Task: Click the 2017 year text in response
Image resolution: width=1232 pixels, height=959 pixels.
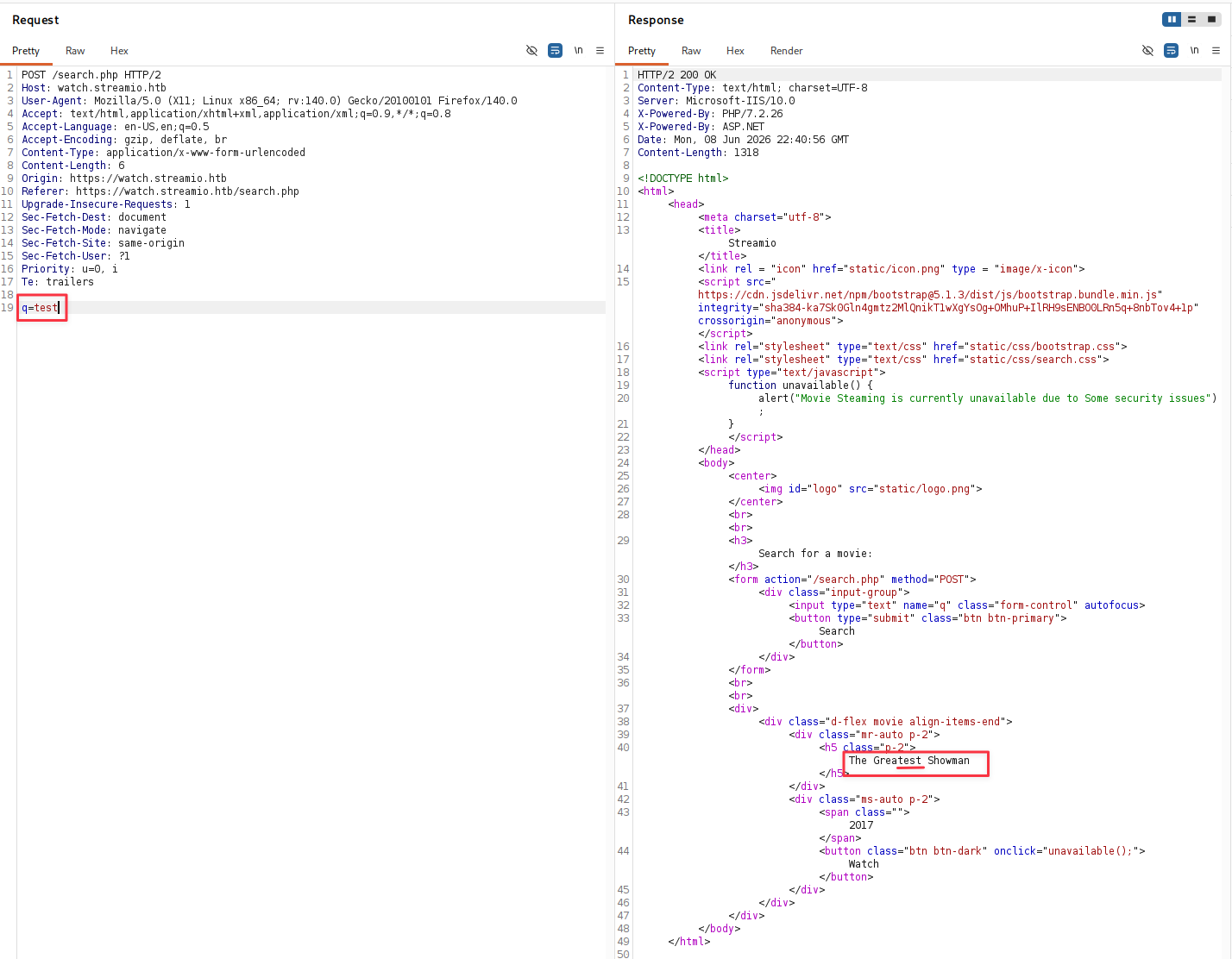Action: click(861, 825)
